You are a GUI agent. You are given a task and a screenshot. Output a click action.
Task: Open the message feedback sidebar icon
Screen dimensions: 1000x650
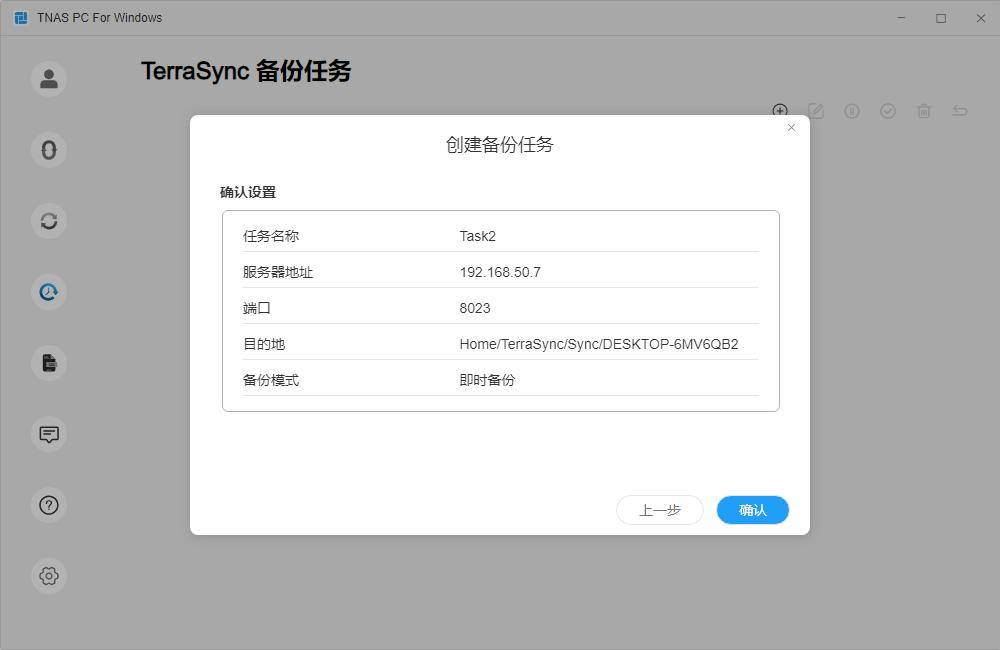[x=49, y=434]
